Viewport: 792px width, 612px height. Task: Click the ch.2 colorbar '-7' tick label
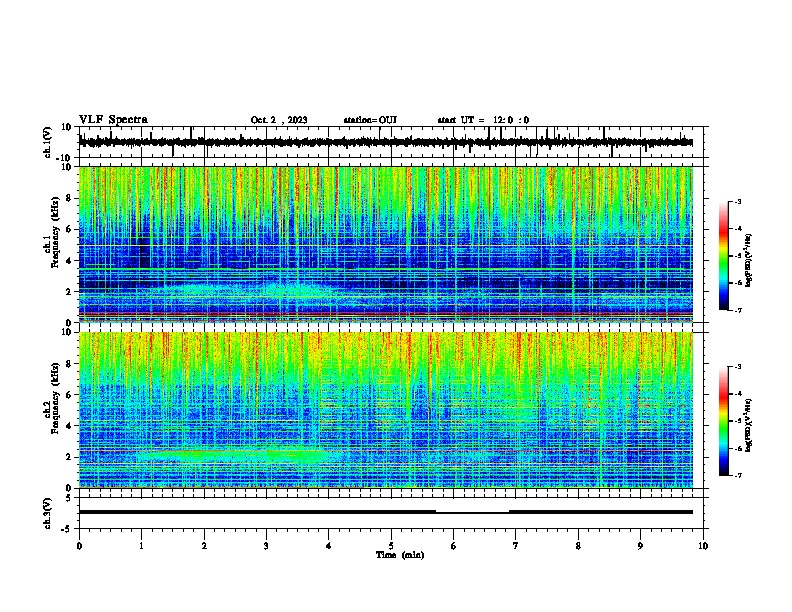tap(737, 476)
